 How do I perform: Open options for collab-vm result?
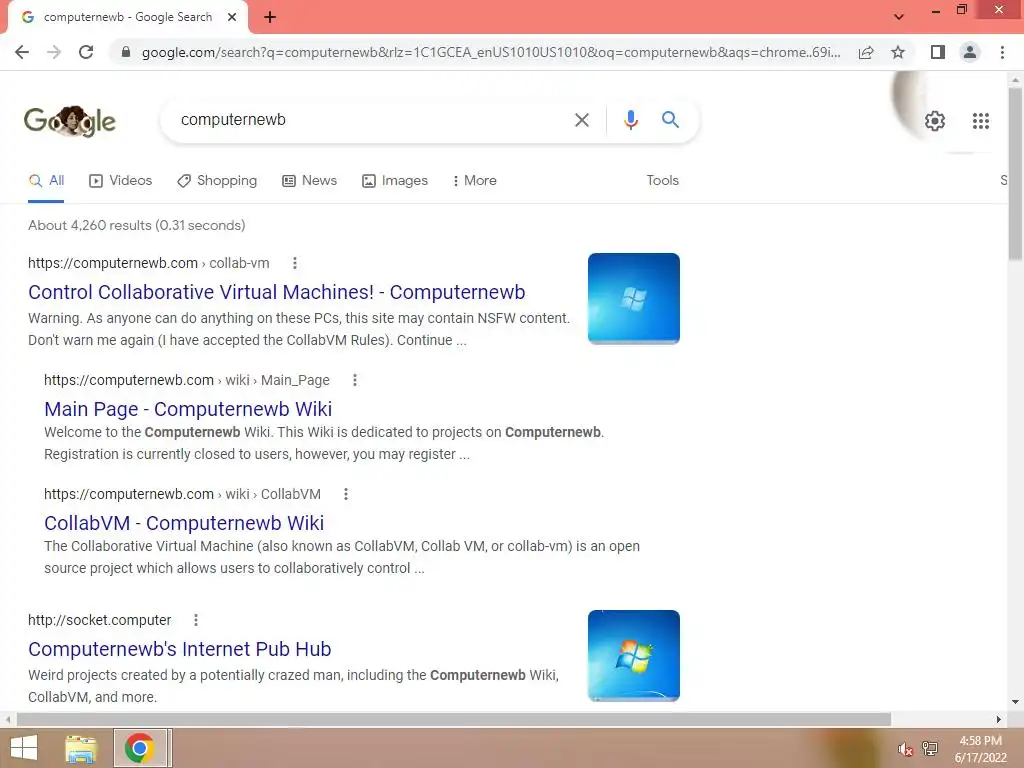pos(295,263)
